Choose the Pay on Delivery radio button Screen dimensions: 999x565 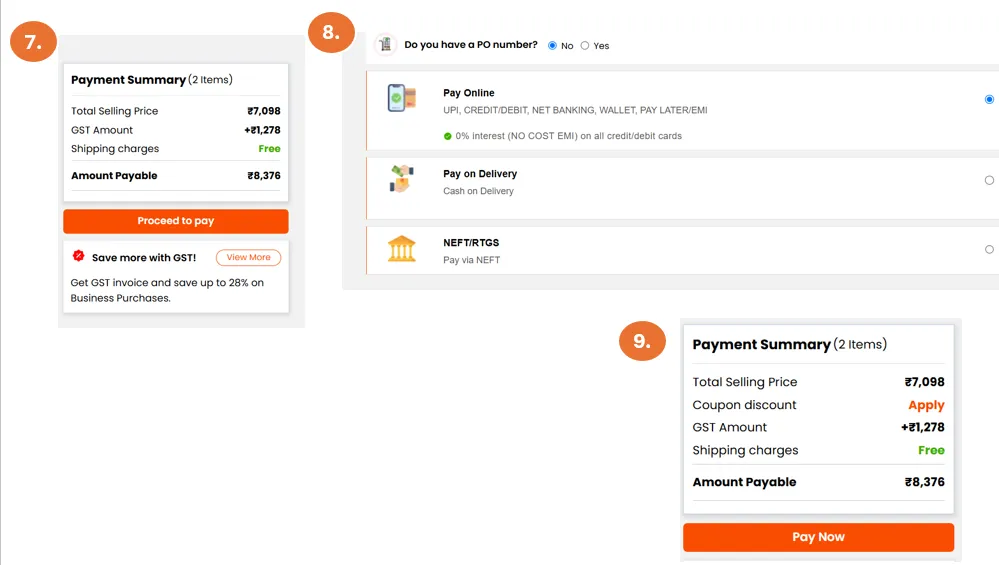989,180
